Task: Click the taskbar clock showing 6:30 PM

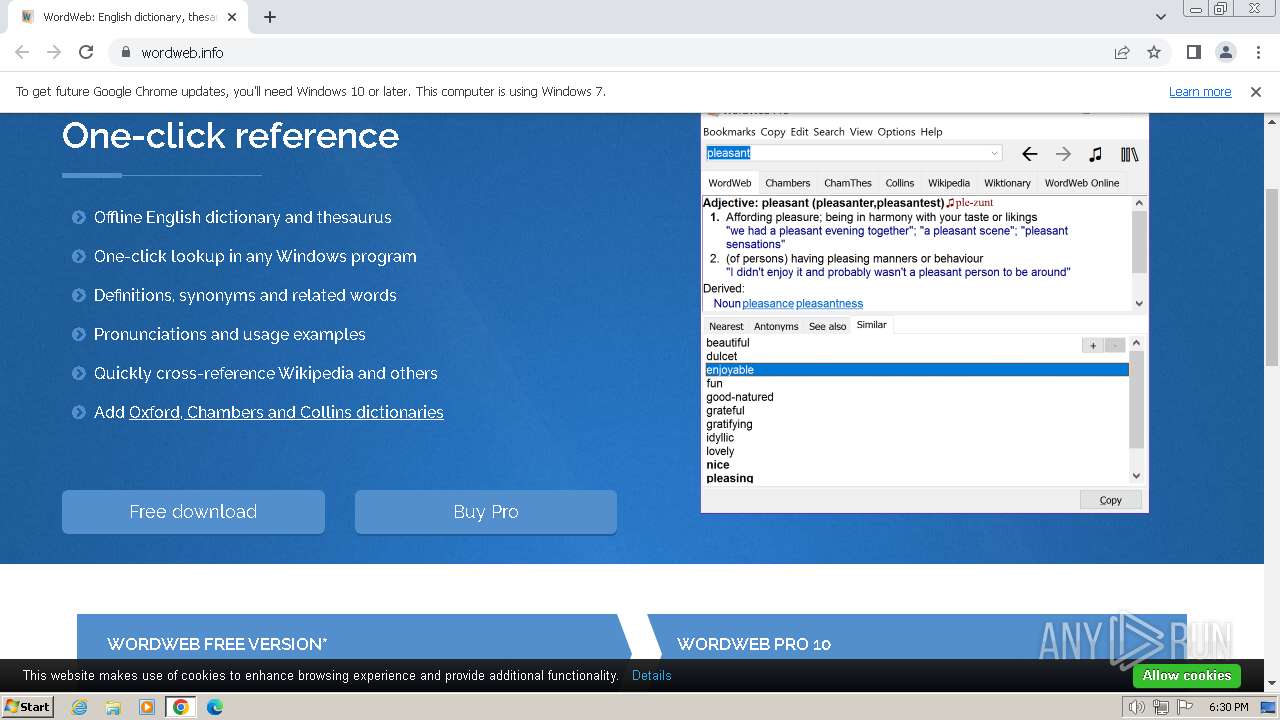Action: click(1228, 707)
